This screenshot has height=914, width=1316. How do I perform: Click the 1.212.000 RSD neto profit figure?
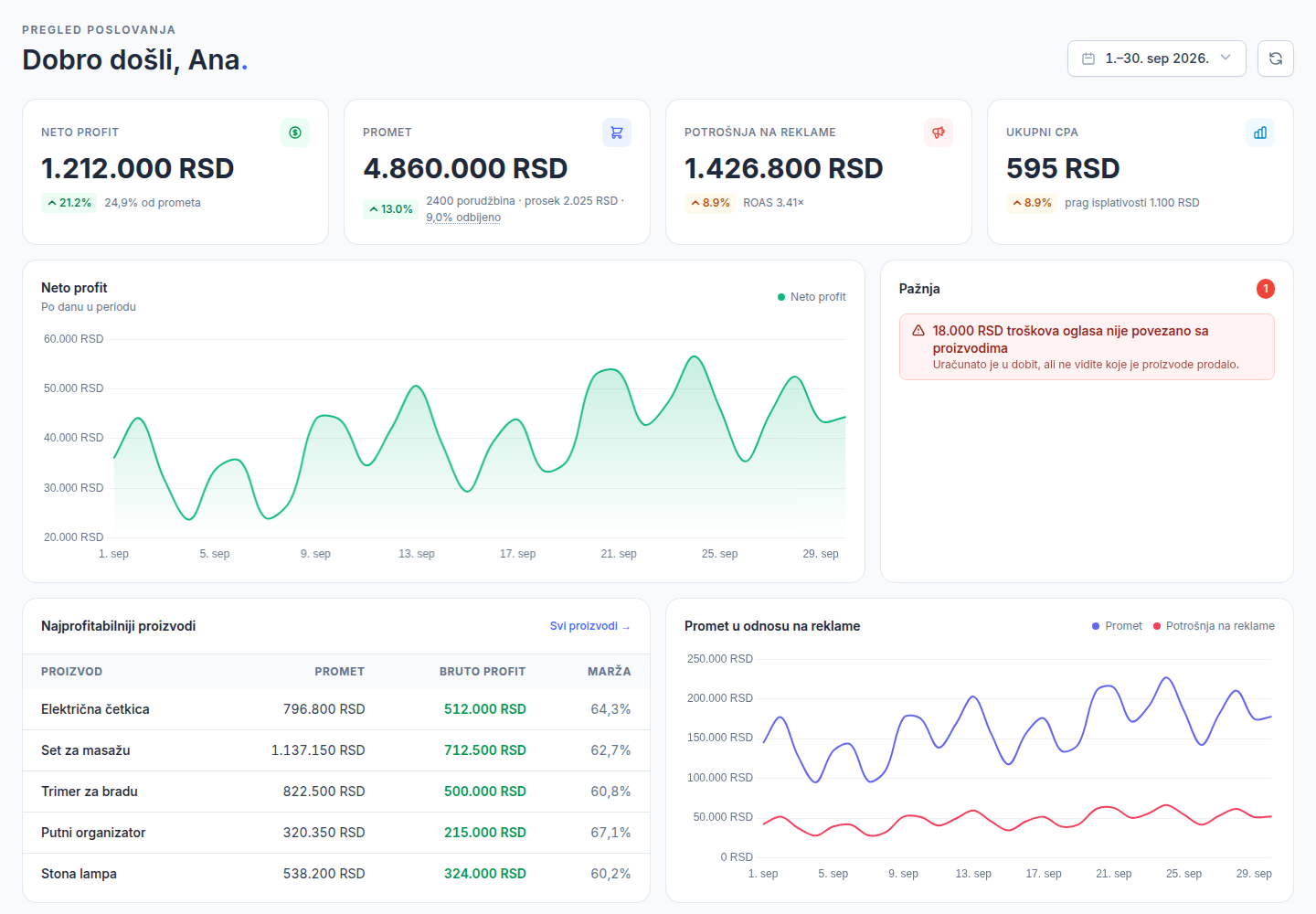pos(138,168)
